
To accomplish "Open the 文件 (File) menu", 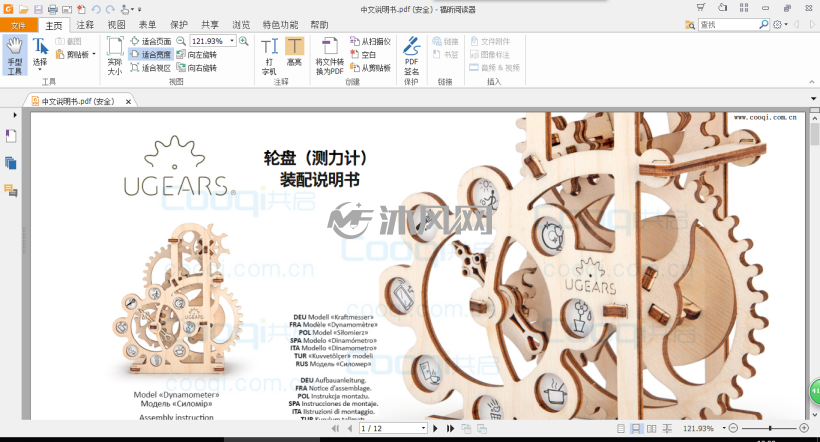I will (19, 25).
